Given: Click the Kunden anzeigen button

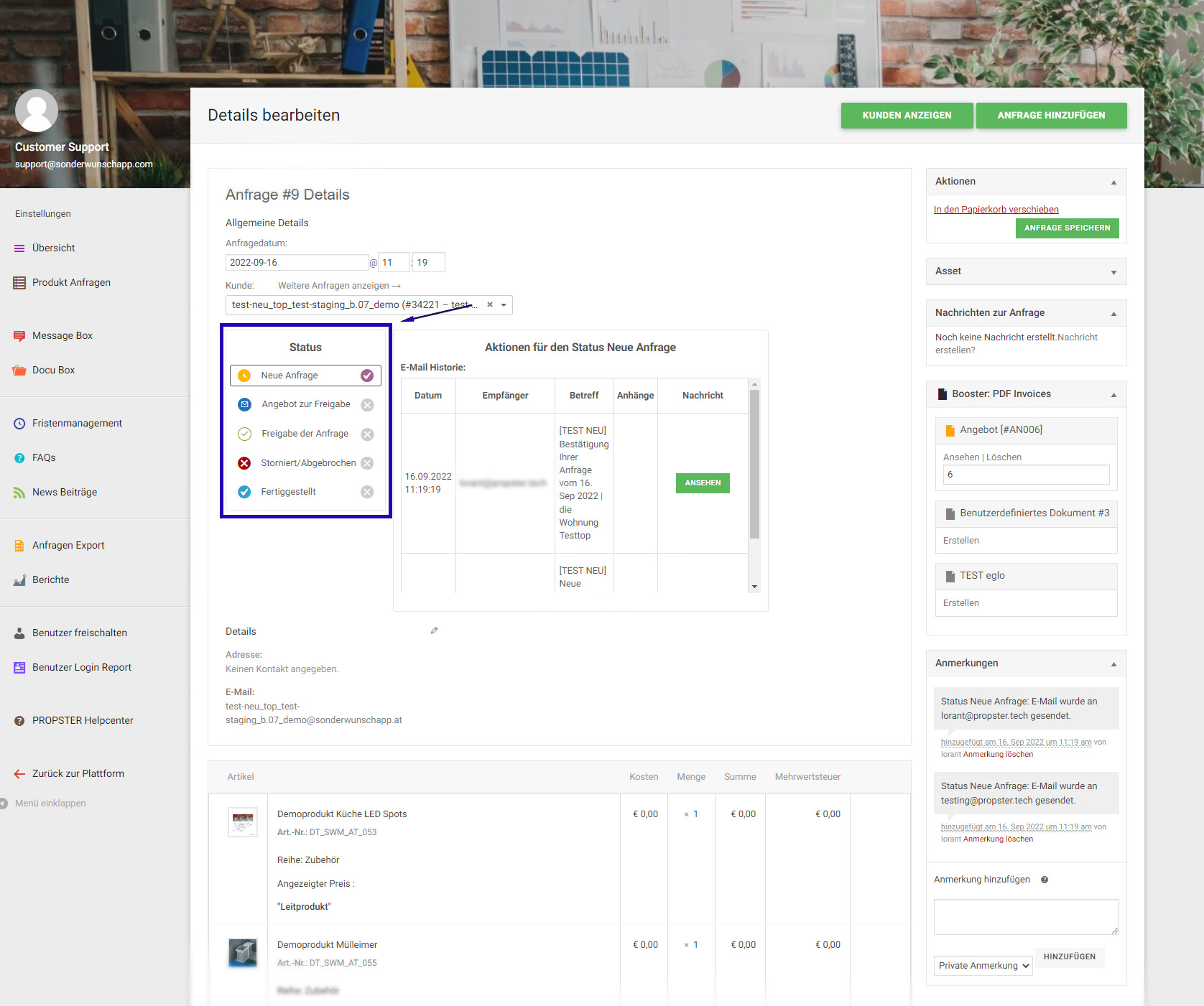Looking at the screenshot, I should tap(907, 116).
